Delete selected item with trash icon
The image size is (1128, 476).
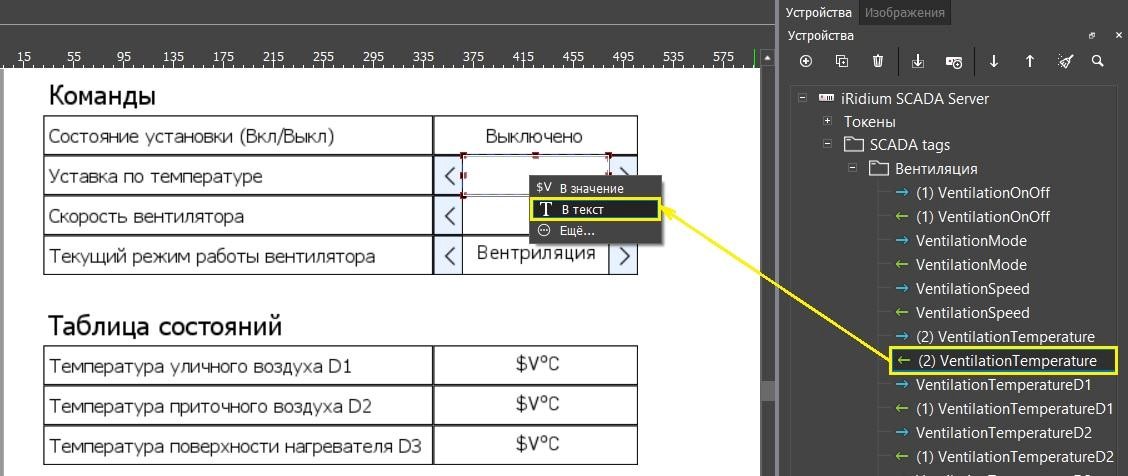(x=878, y=61)
